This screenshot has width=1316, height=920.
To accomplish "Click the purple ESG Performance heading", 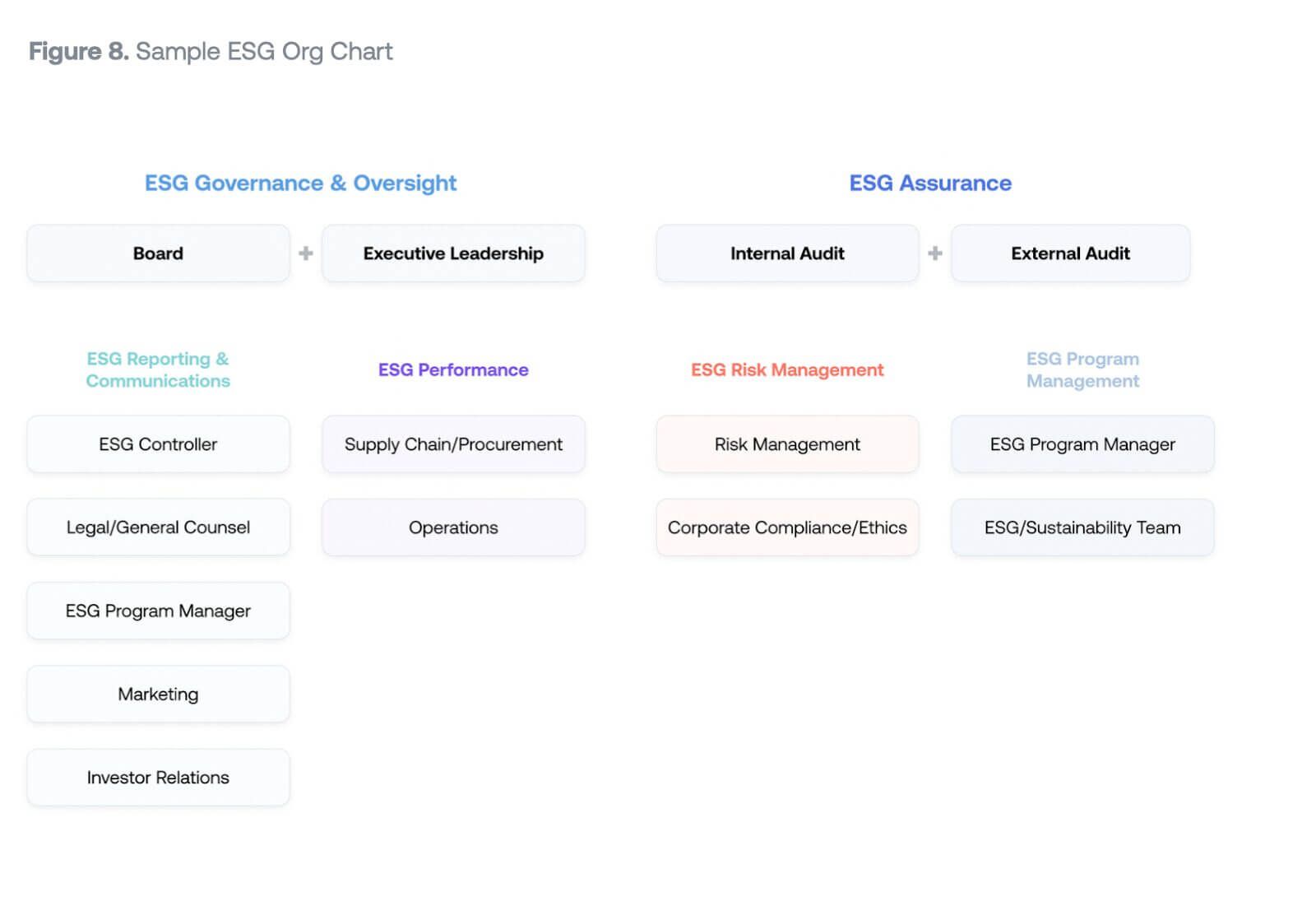I will pyautogui.click(x=453, y=370).
